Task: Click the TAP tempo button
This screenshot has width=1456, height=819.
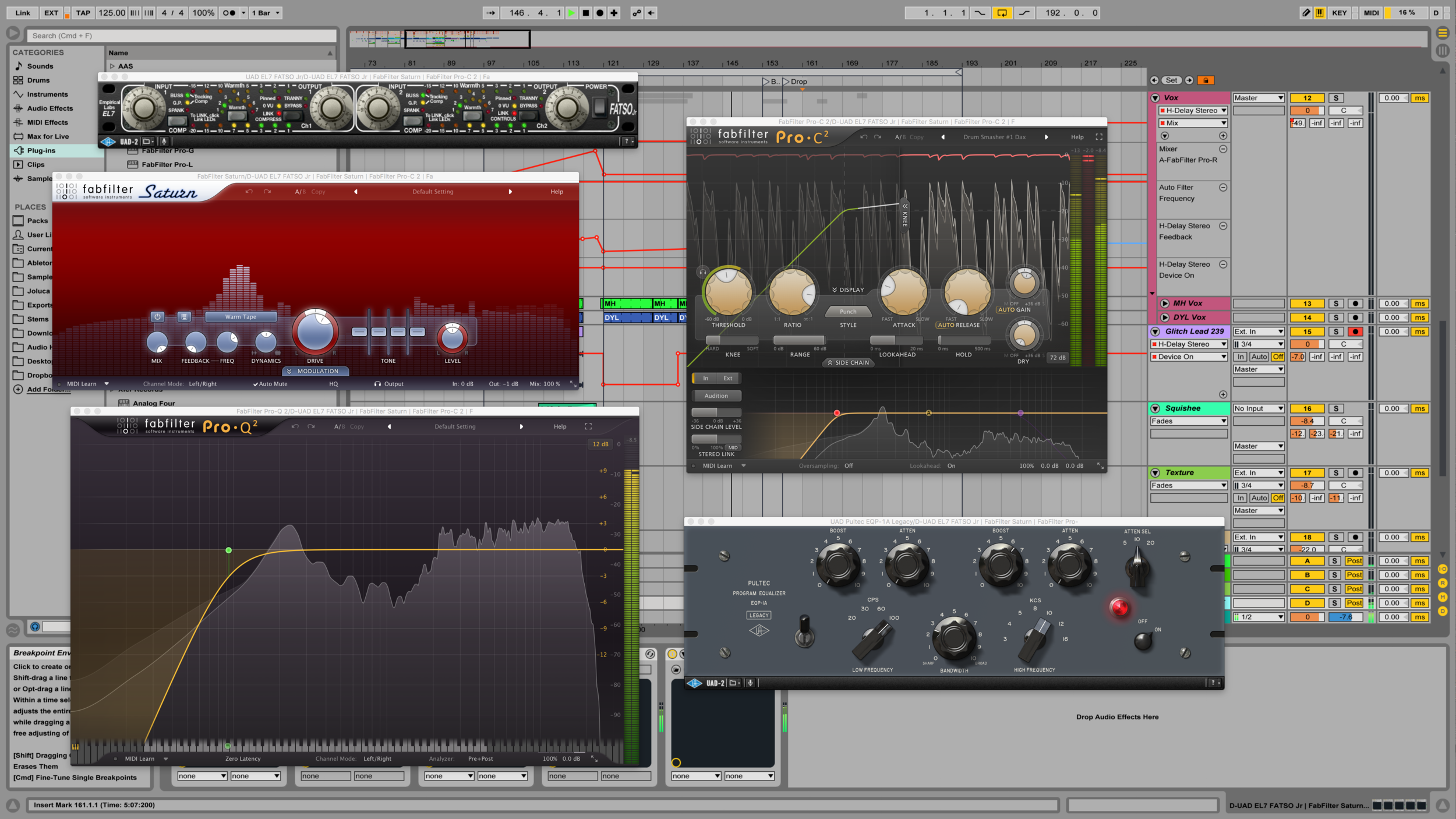Action: coord(83,13)
